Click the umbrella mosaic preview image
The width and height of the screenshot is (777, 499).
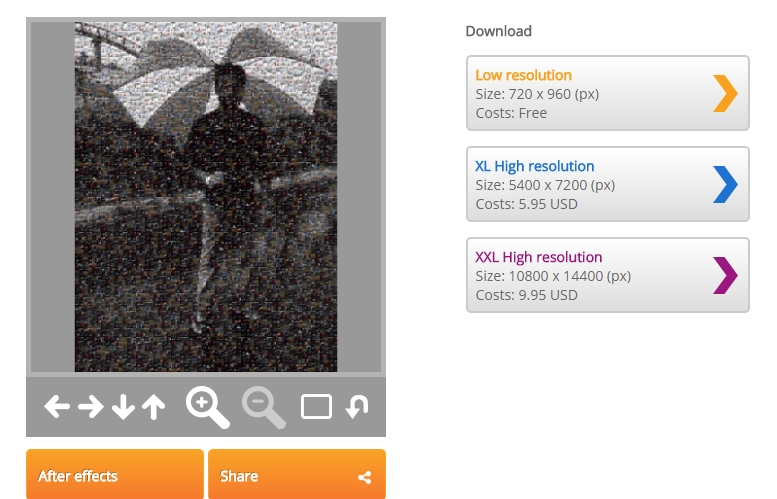[206, 197]
